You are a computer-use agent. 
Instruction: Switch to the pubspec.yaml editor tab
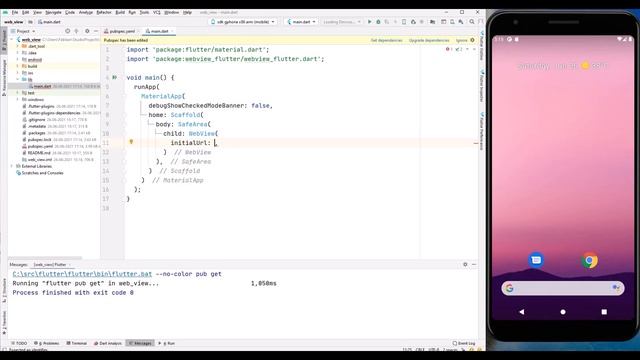(x=121, y=31)
